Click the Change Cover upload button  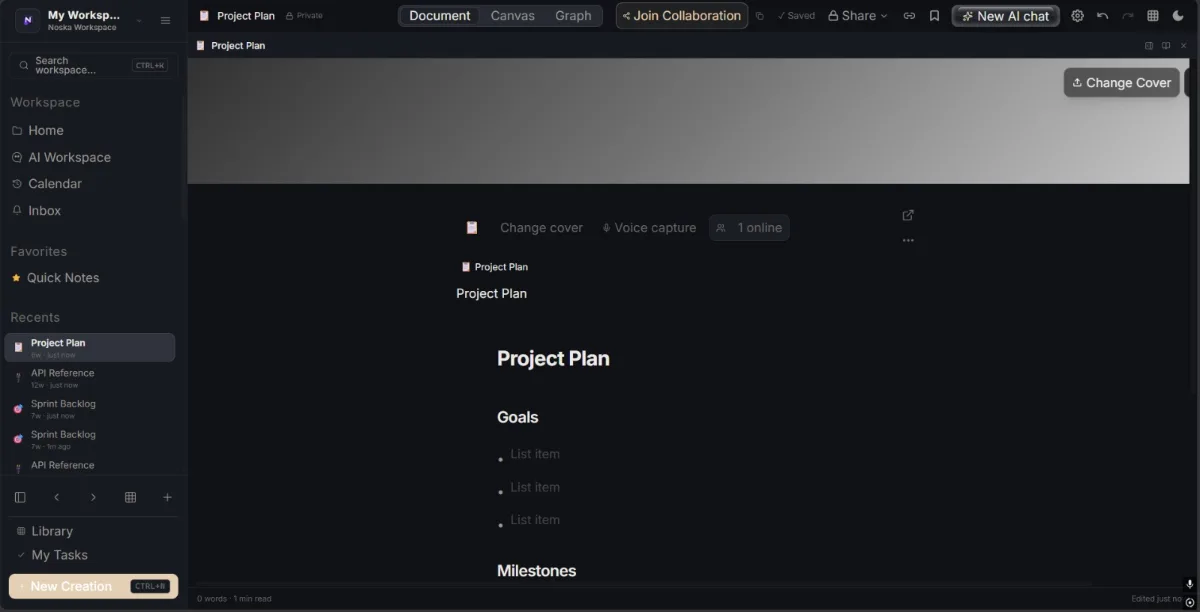tap(1121, 83)
